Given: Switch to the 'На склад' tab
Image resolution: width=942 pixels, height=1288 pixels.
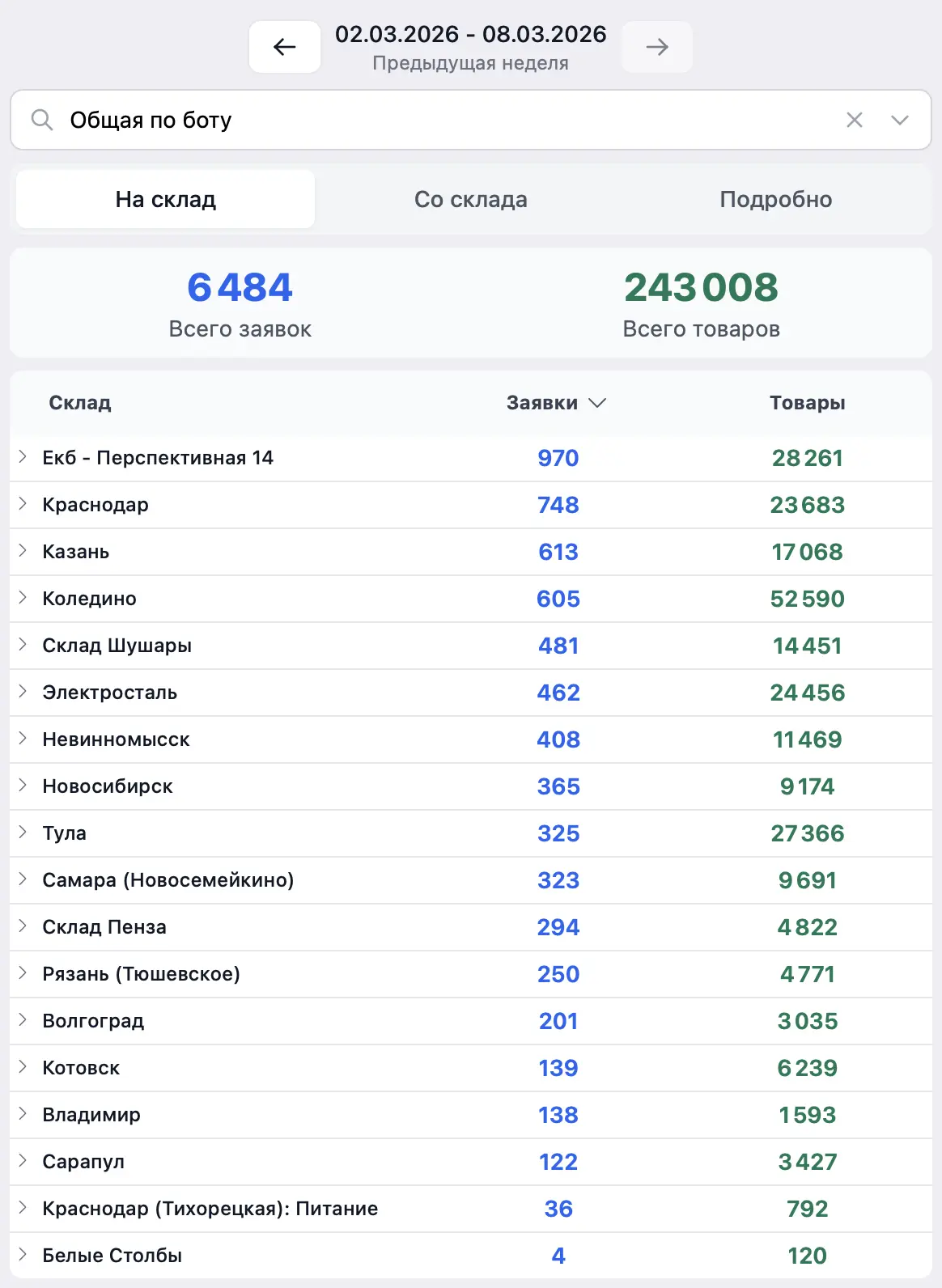Looking at the screenshot, I should coord(166,199).
